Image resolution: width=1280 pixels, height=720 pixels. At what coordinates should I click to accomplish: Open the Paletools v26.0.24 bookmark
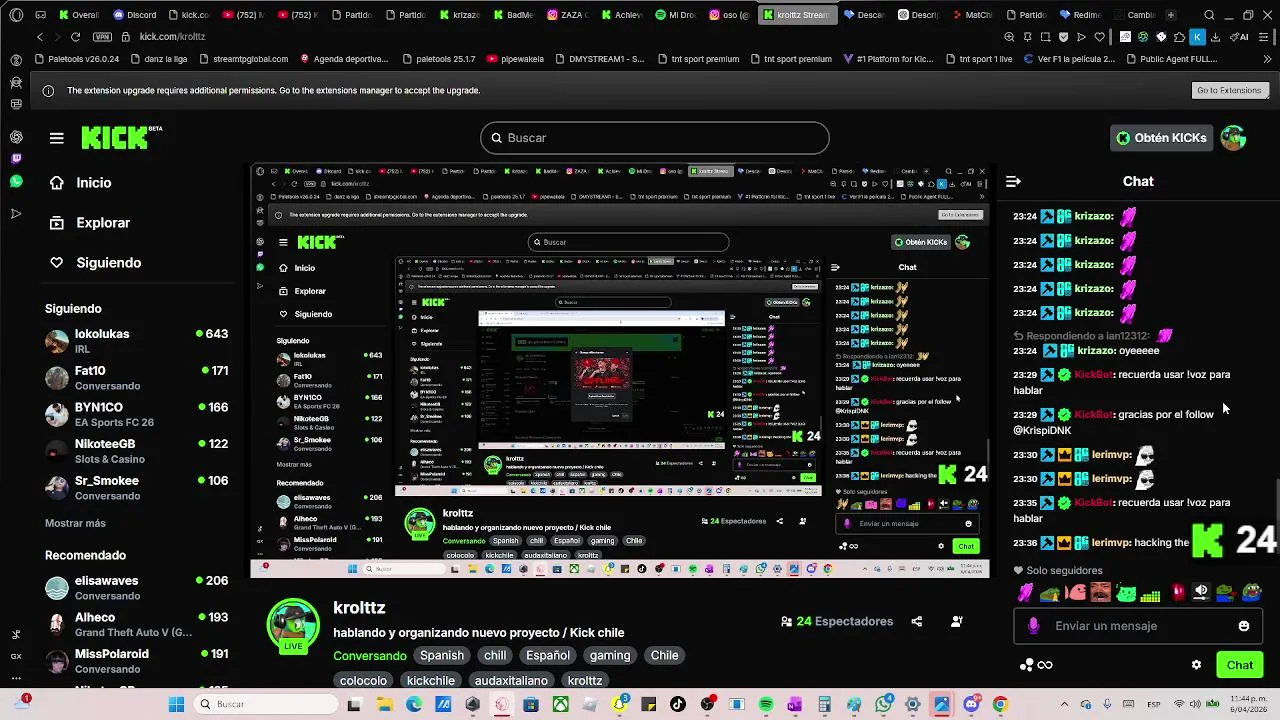tap(78, 59)
